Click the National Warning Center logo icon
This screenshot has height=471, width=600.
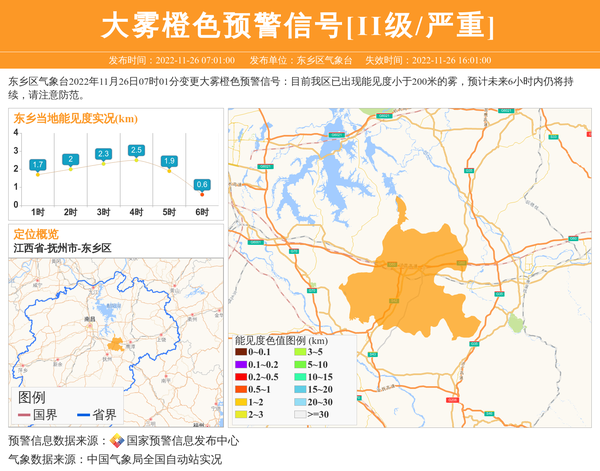(x=117, y=440)
